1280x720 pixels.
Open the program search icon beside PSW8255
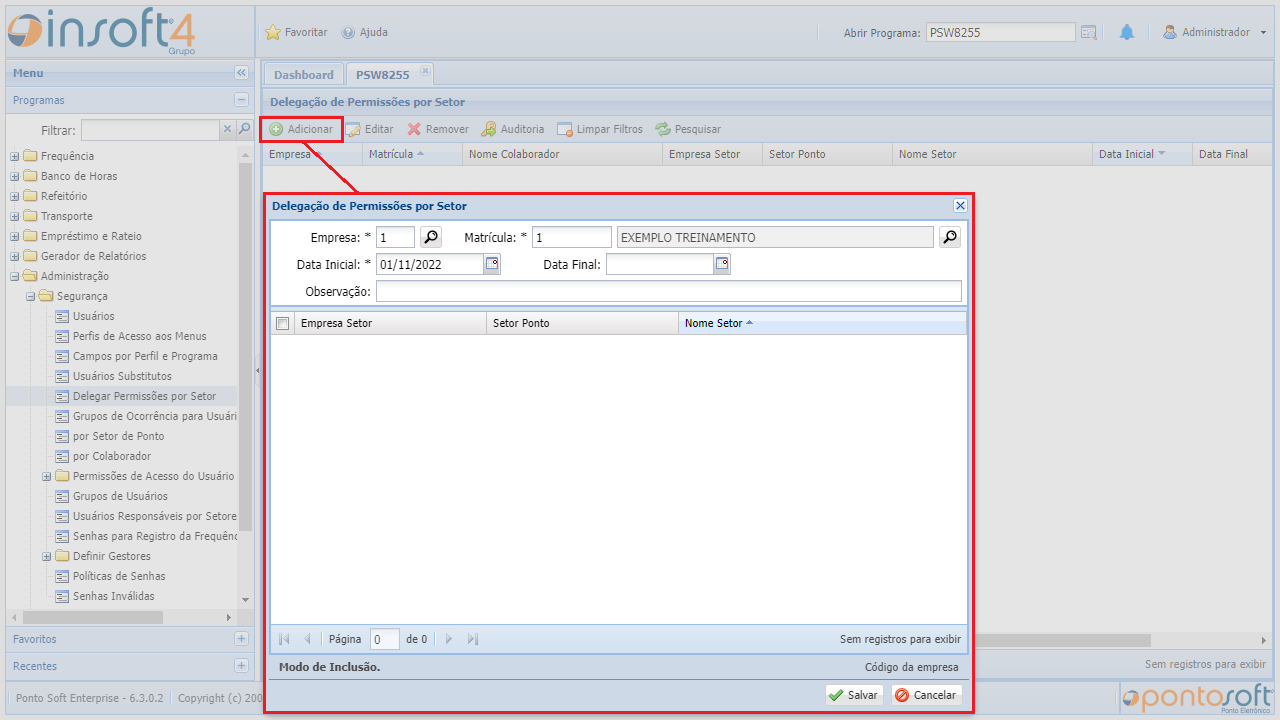click(1089, 32)
